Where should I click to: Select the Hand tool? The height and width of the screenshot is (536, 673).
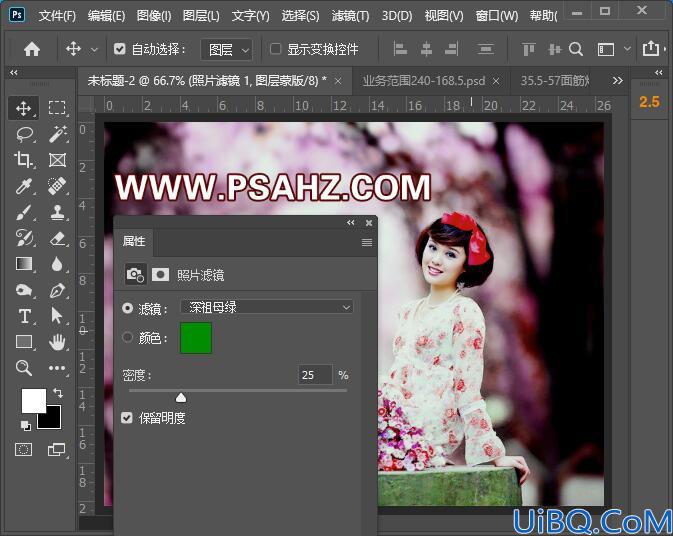57,342
